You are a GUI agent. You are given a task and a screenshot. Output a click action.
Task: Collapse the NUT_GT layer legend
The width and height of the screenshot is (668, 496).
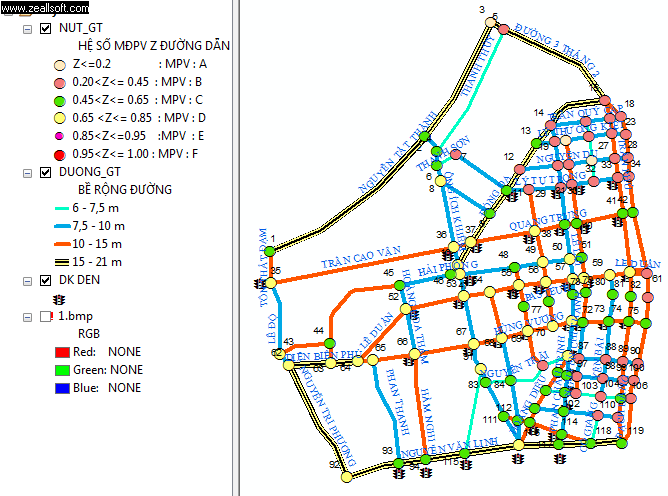click(27, 29)
